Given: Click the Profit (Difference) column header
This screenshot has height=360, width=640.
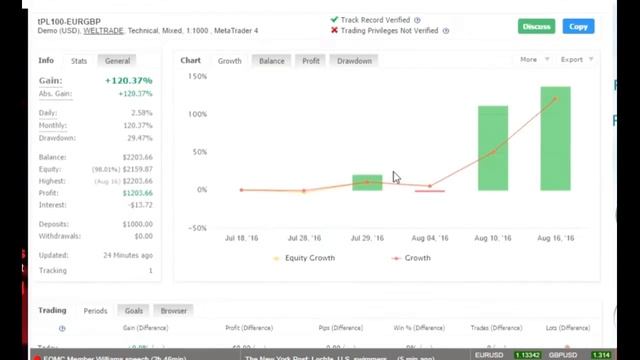Looking at the screenshot, I should point(249,328).
